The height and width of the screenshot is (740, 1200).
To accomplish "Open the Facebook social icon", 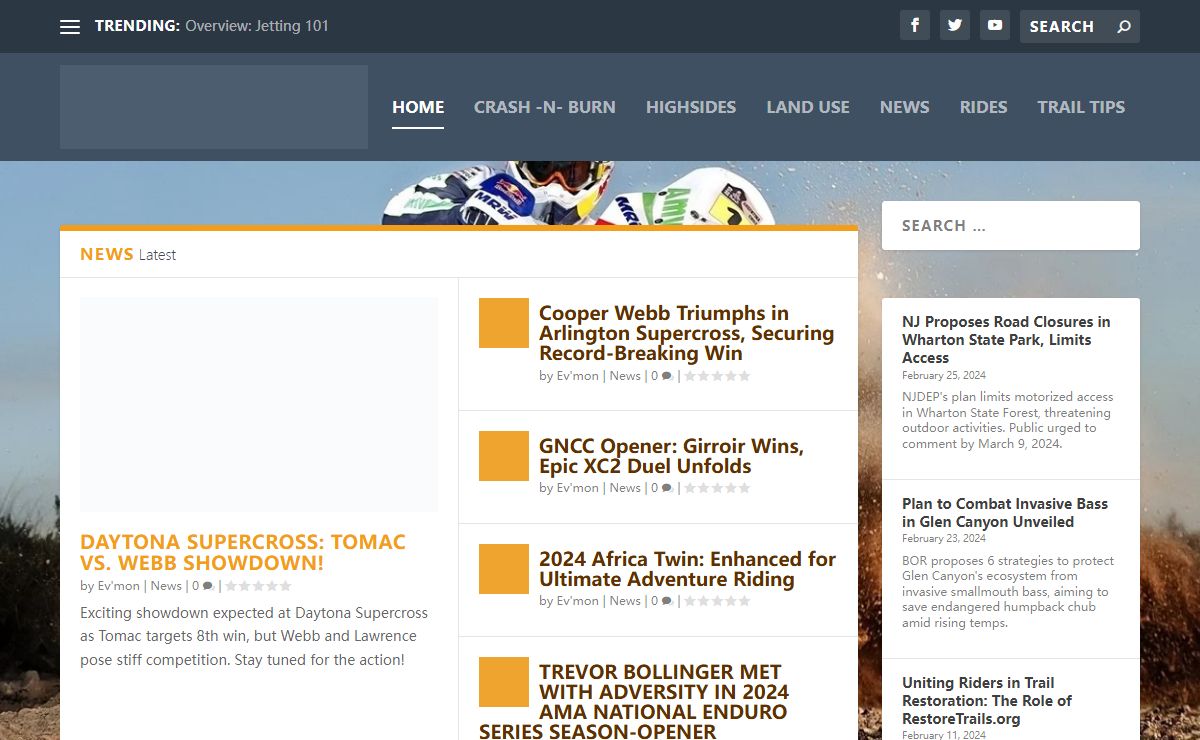I will click(x=915, y=25).
